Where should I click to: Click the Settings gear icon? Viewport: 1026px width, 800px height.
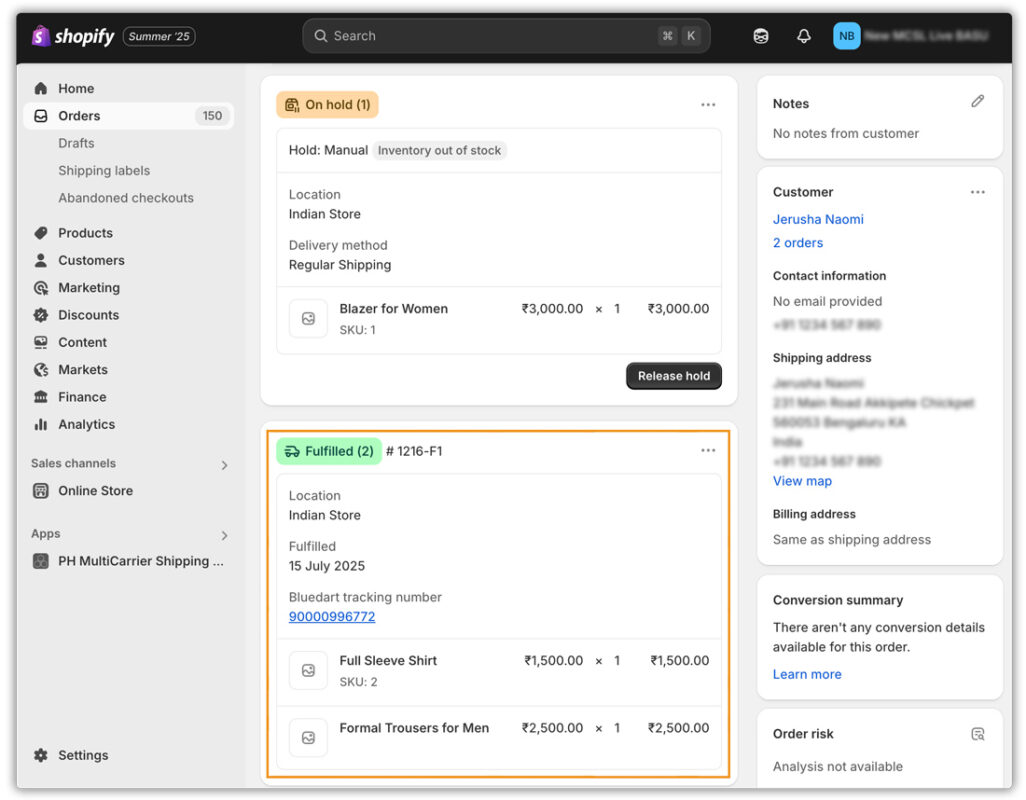click(x=41, y=756)
